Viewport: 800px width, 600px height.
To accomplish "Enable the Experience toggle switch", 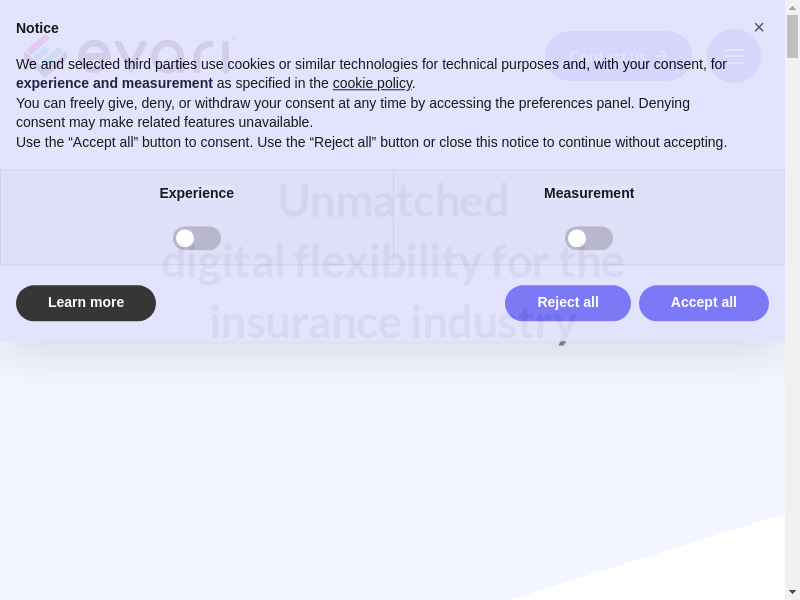I will coord(196,238).
